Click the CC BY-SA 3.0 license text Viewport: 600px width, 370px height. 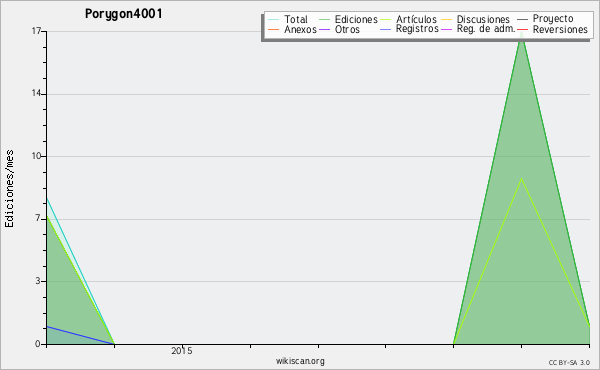[569, 363]
